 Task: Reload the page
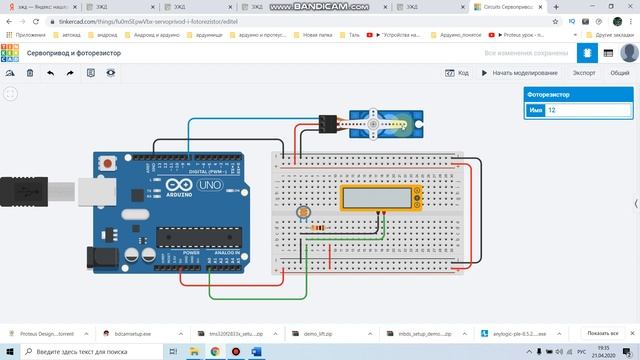click(36, 22)
